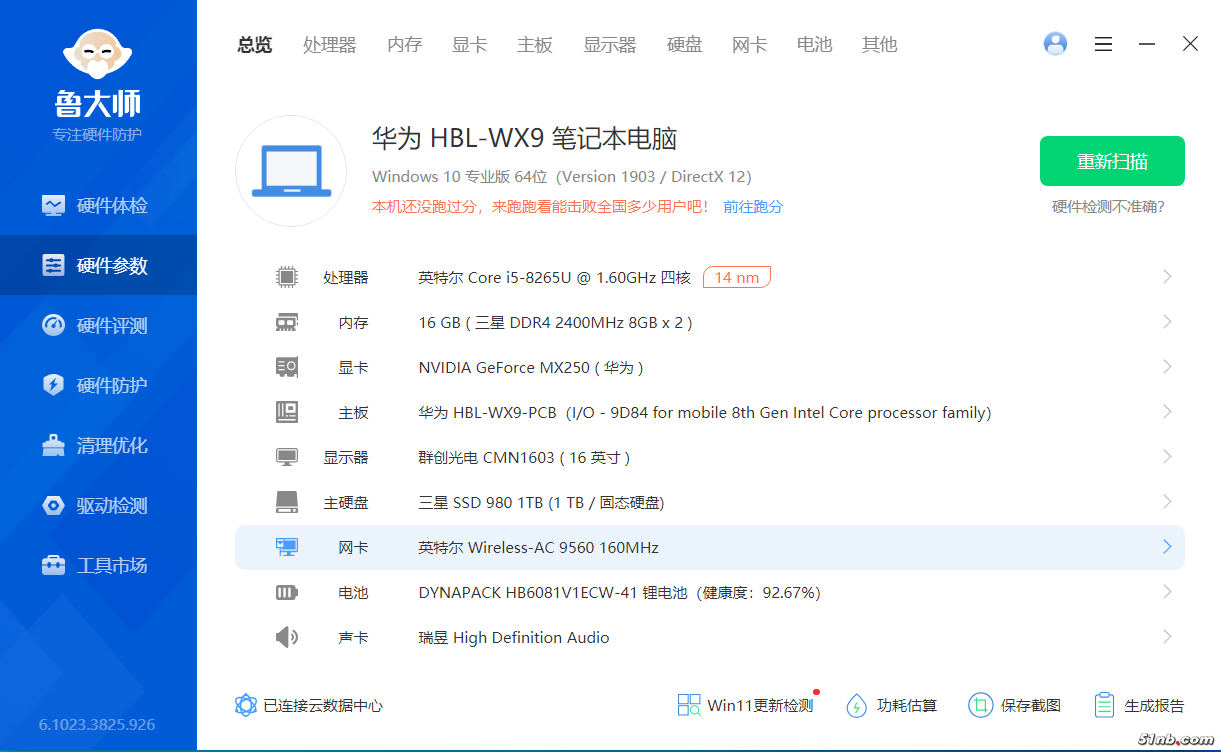Select 硬件参数 in the sidebar

click(98, 265)
